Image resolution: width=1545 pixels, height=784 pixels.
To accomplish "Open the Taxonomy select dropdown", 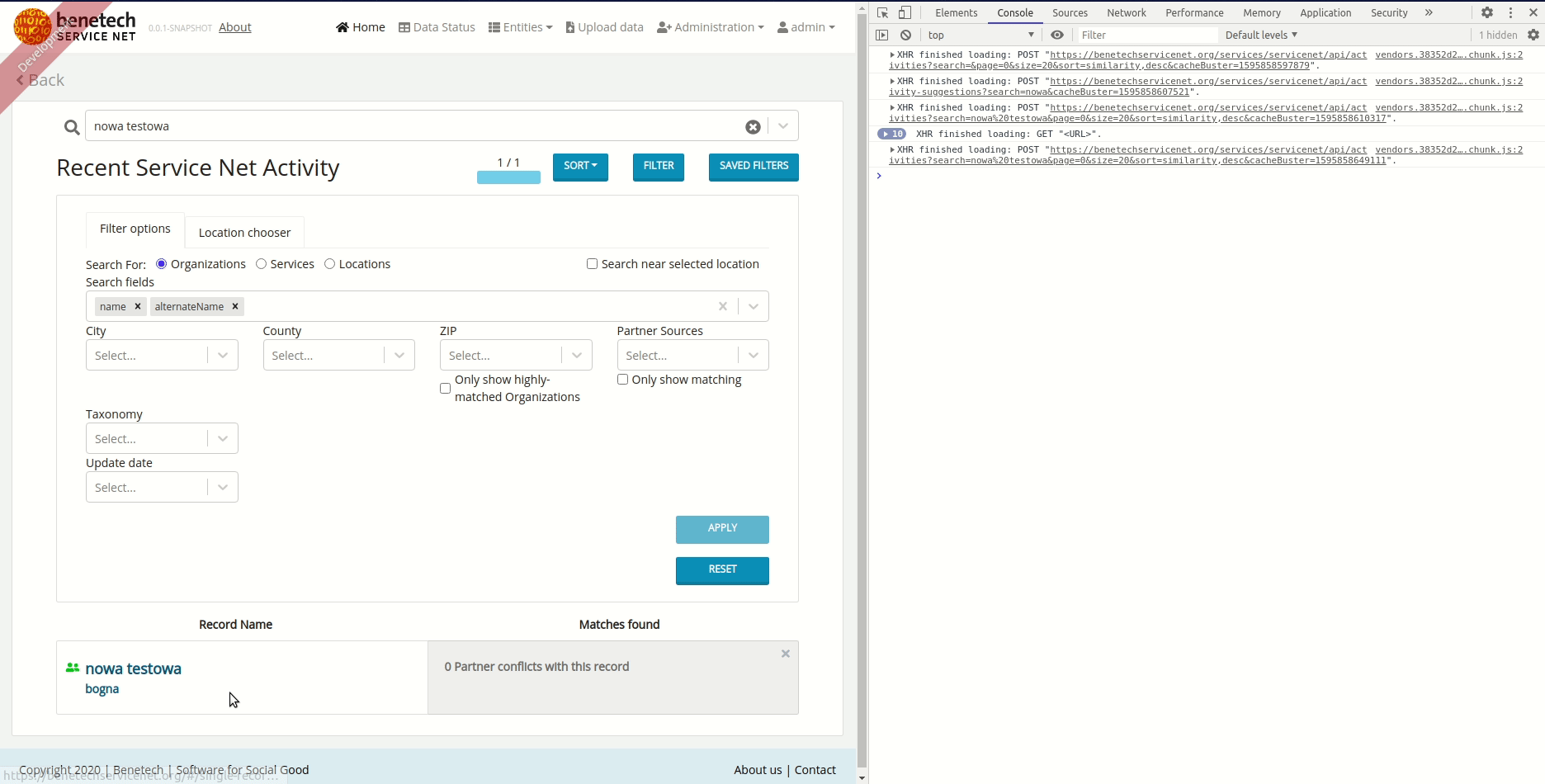I will (x=162, y=439).
